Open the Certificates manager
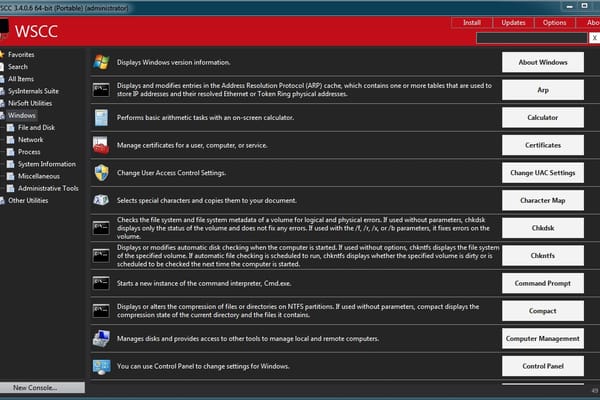 click(543, 145)
